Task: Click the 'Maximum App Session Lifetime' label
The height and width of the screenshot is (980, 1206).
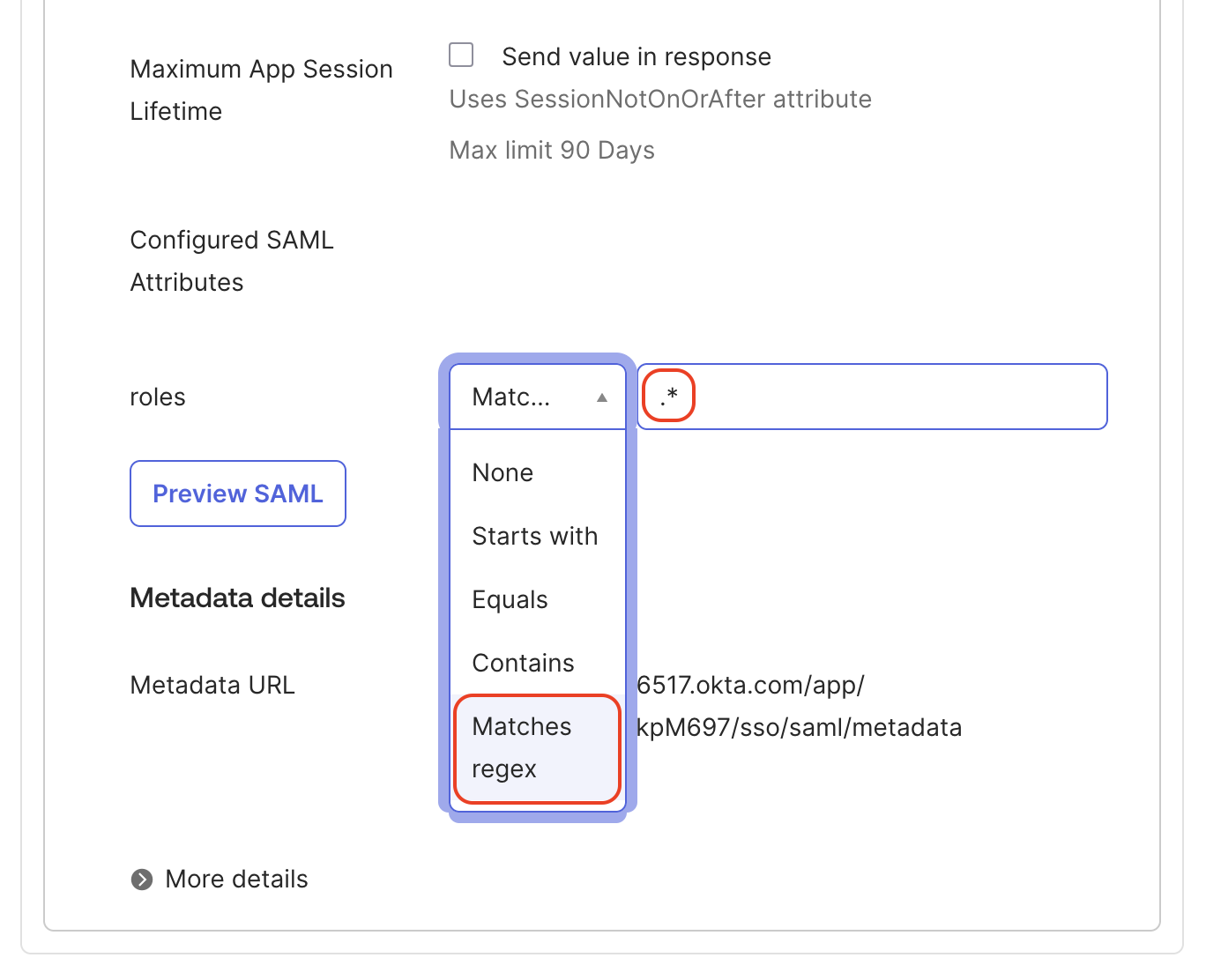Action: (261, 90)
